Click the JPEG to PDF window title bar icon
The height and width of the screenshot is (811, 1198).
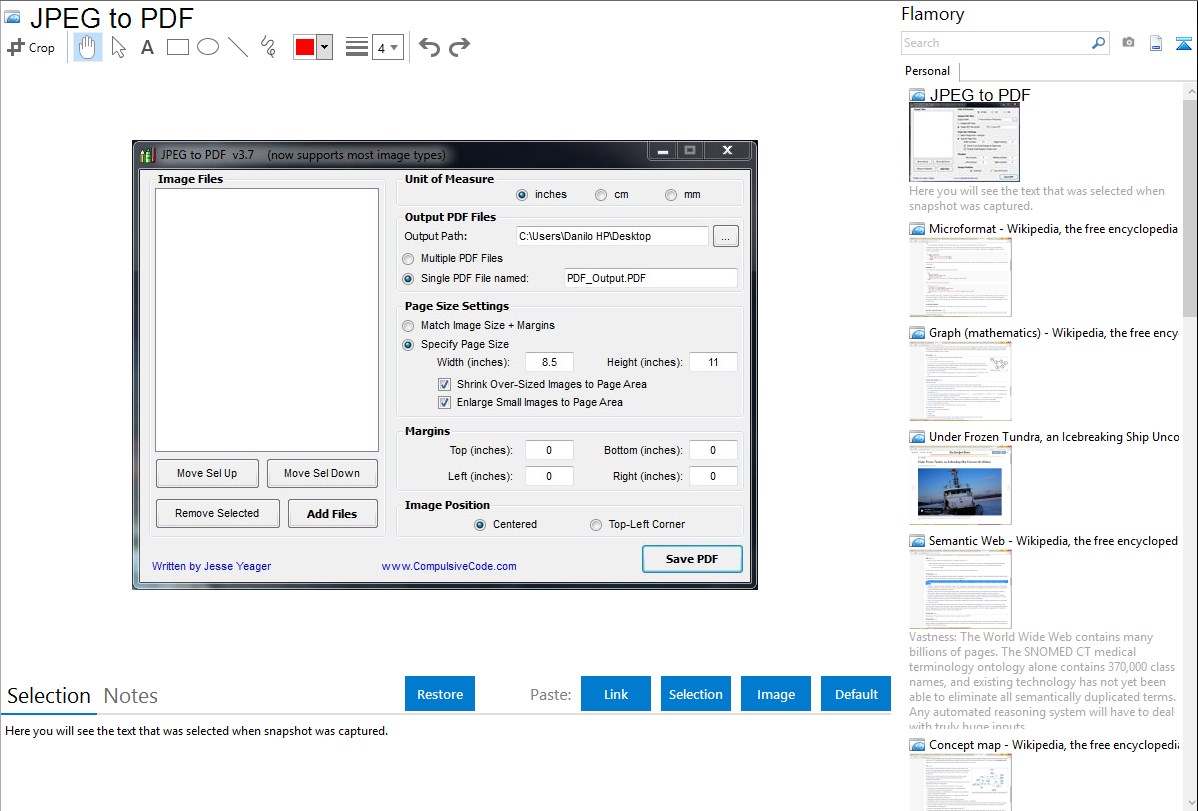coord(147,154)
